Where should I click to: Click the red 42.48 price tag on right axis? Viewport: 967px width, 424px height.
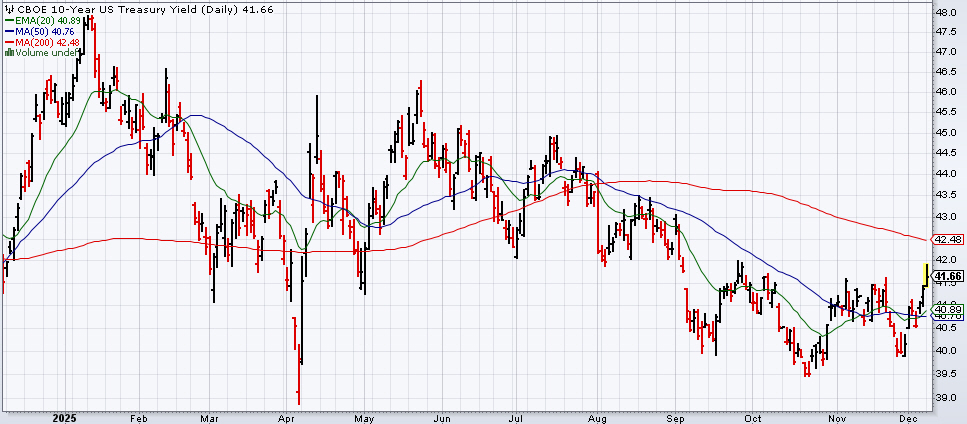click(x=947, y=239)
